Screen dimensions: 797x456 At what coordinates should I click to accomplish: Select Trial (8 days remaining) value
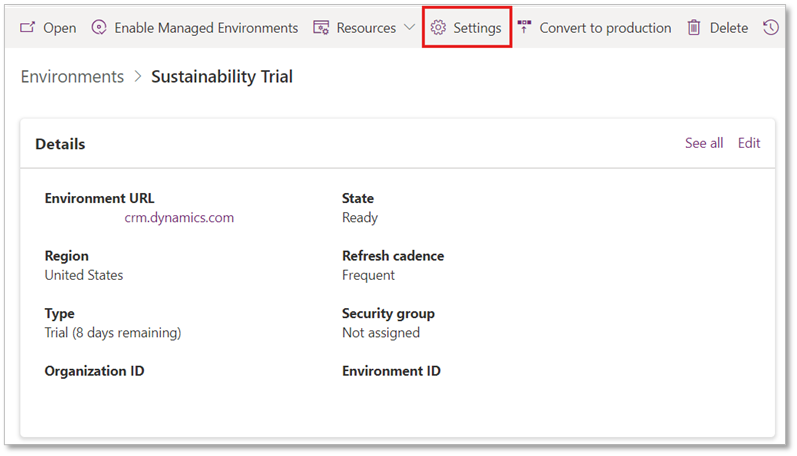coord(112,333)
